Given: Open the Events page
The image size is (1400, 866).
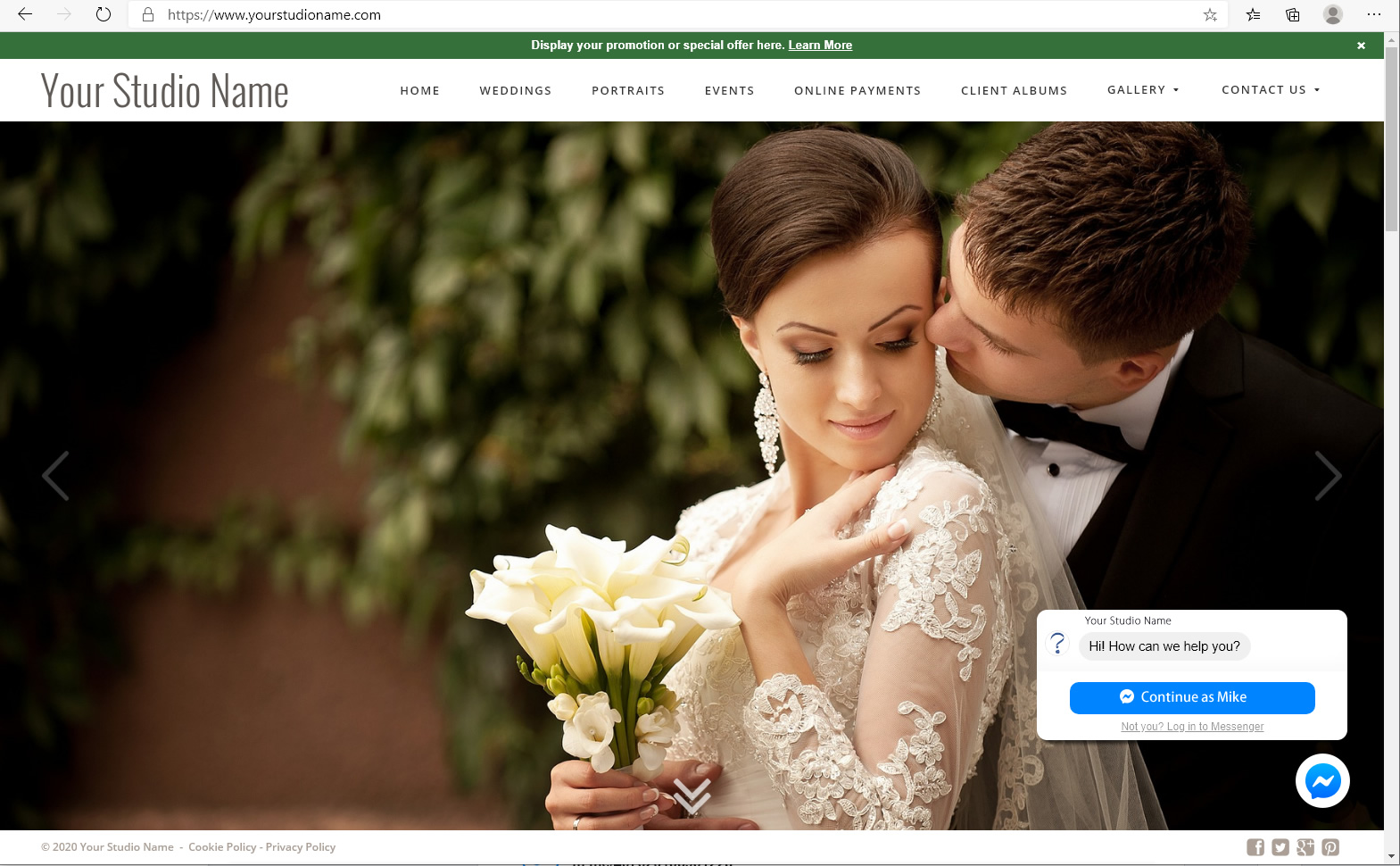Looking at the screenshot, I should [x=730, y=91].
